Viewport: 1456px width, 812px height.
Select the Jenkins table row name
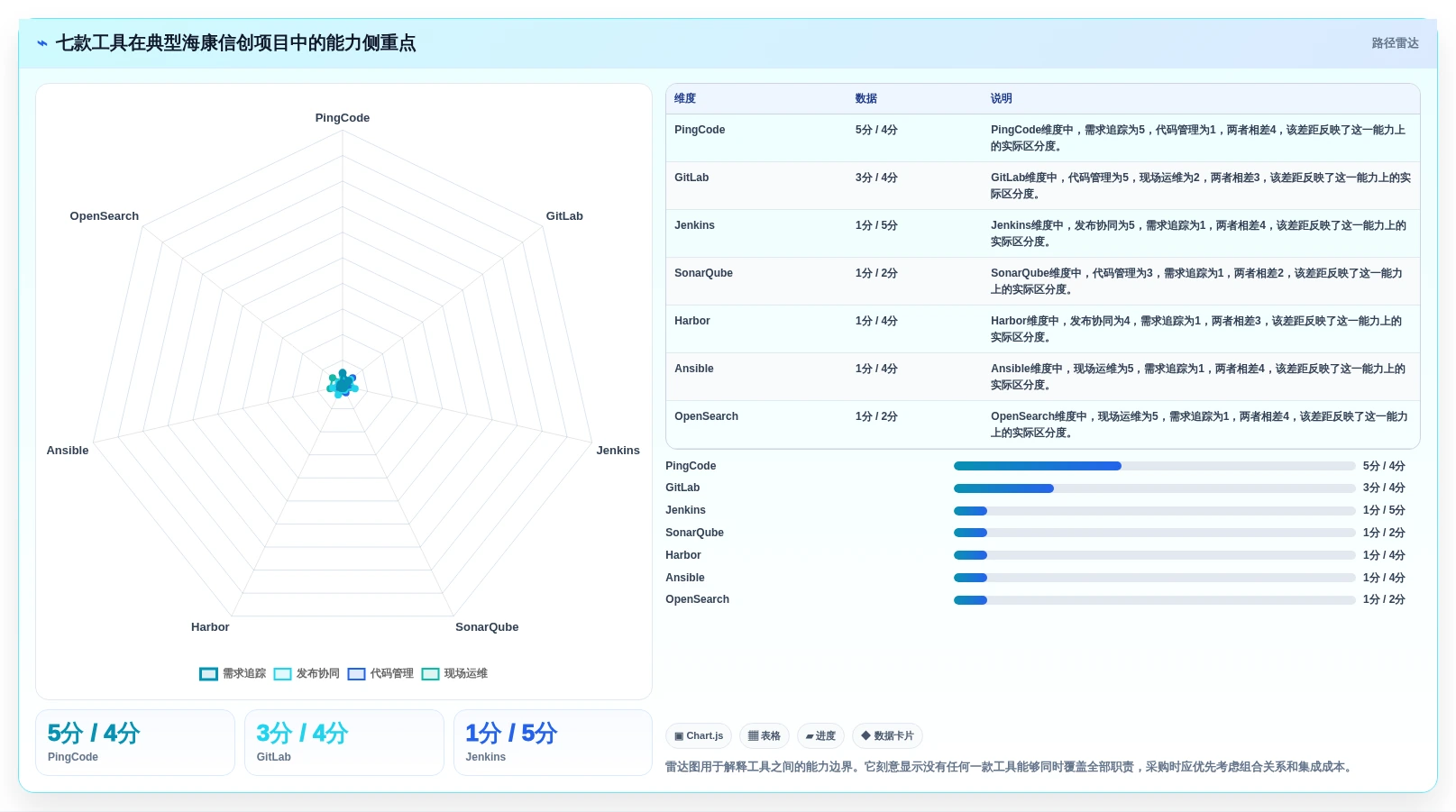[694, 225]
